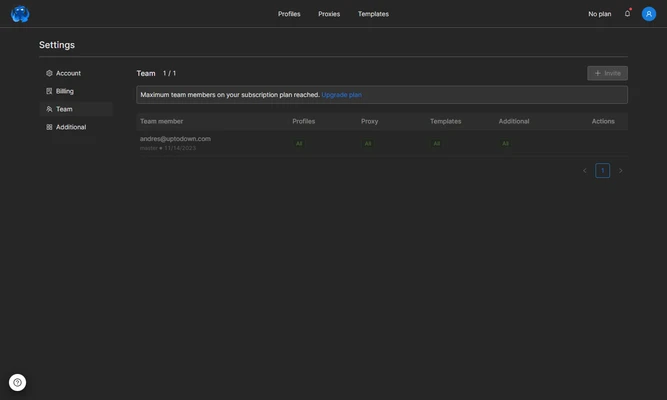Open the Billing settings section
Image resolution: width=667 pixels, height=400 pixels.
click(76, 91)
